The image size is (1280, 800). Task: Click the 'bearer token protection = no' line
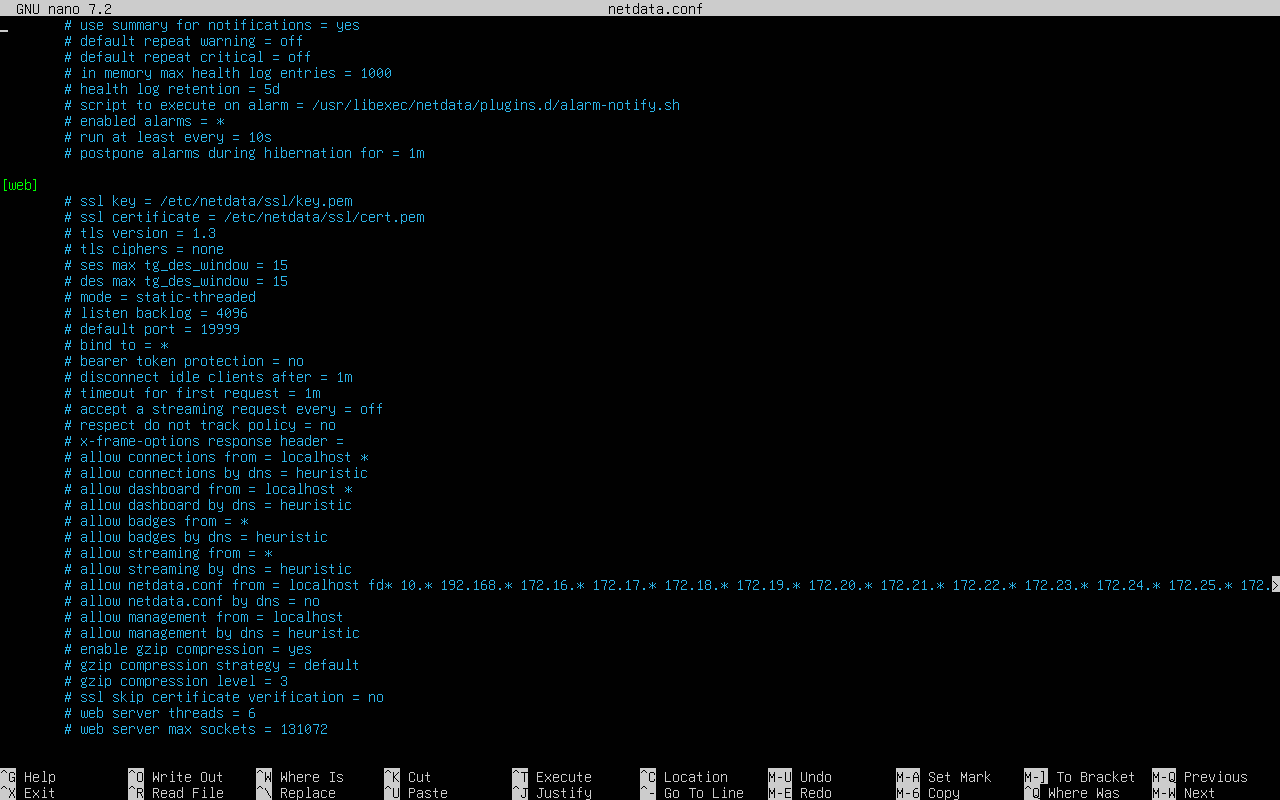(184, 361)
